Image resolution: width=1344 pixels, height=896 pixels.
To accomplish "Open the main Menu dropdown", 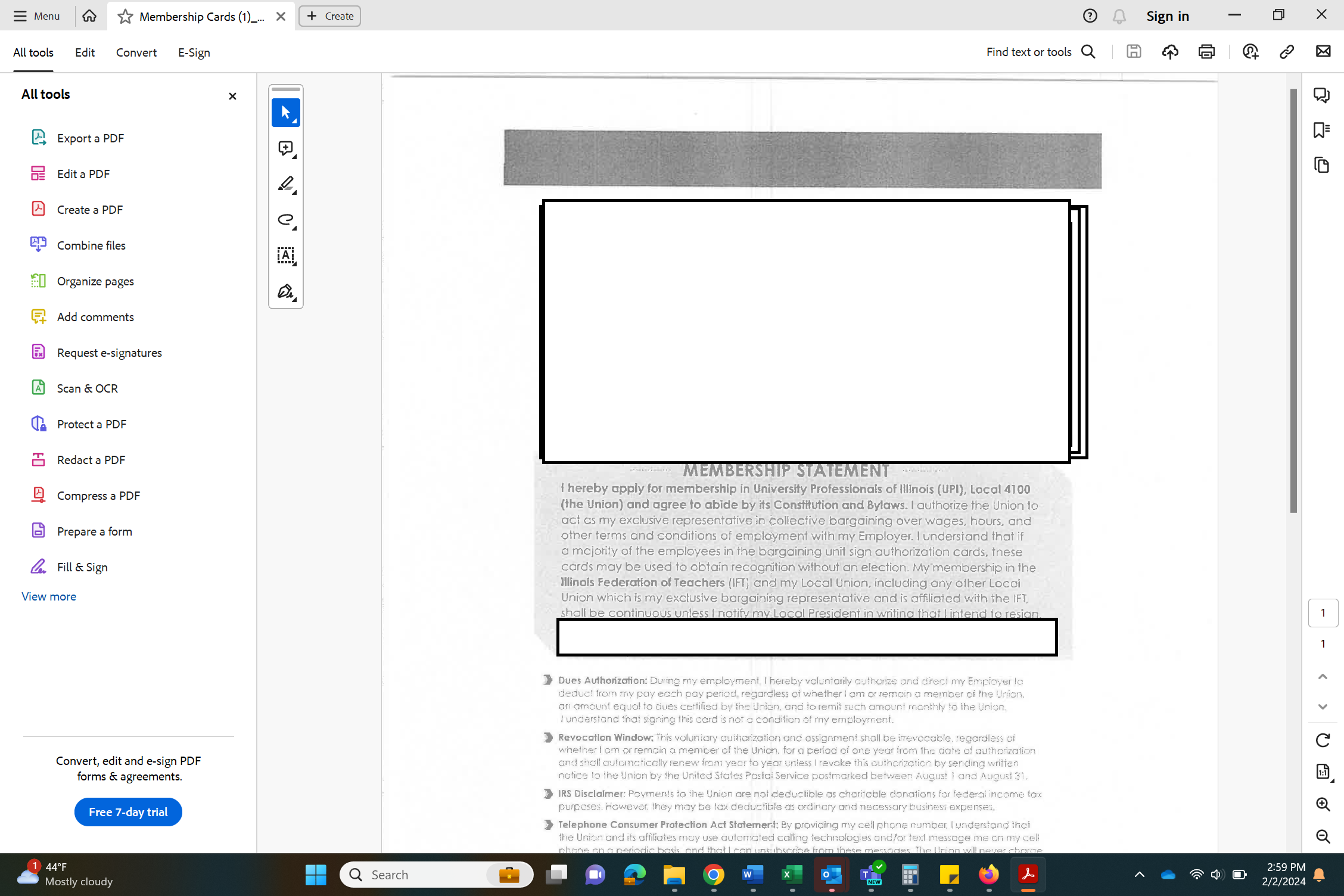I will tap(37, 16).
